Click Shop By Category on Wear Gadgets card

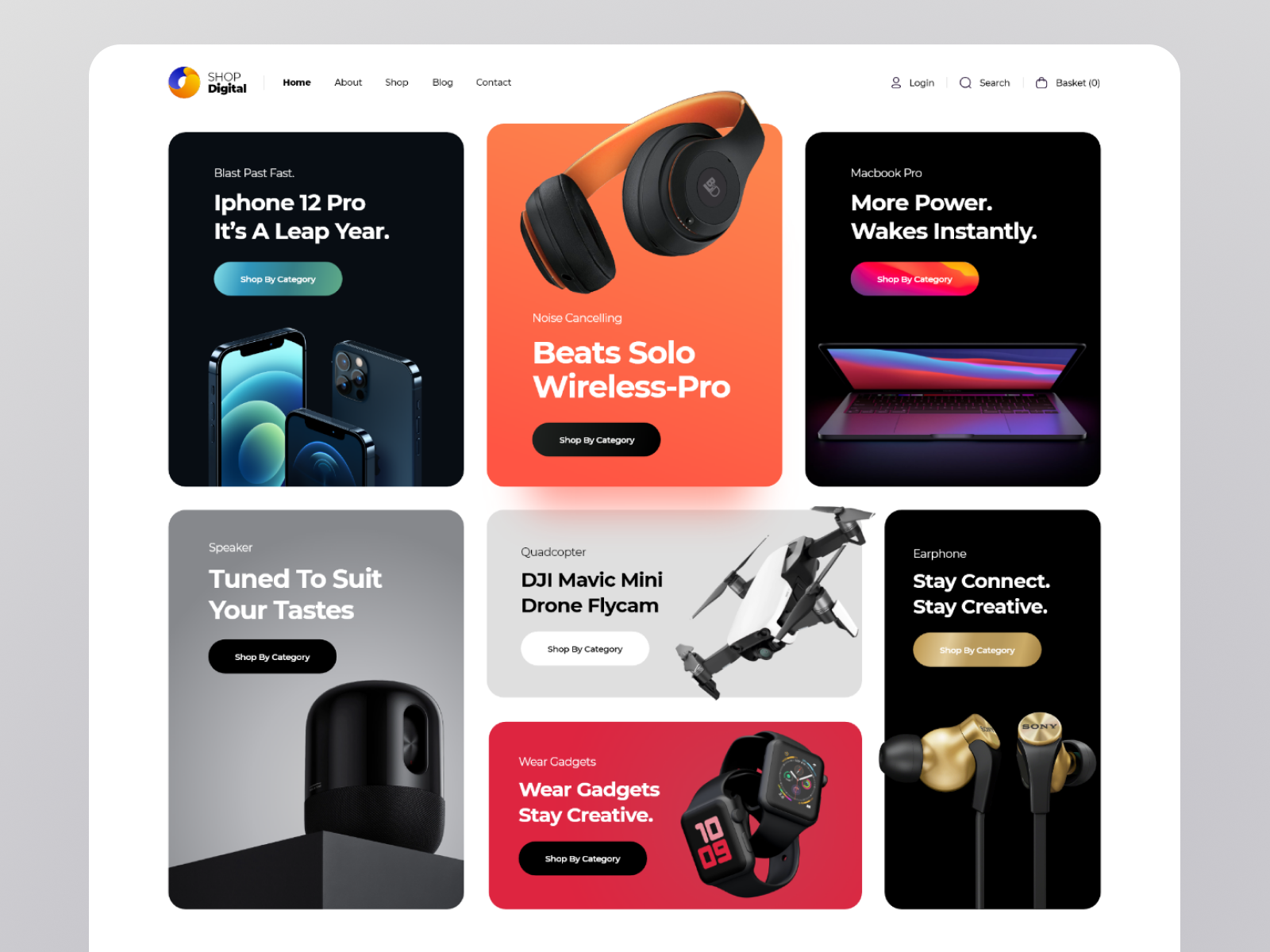(583, 858)
